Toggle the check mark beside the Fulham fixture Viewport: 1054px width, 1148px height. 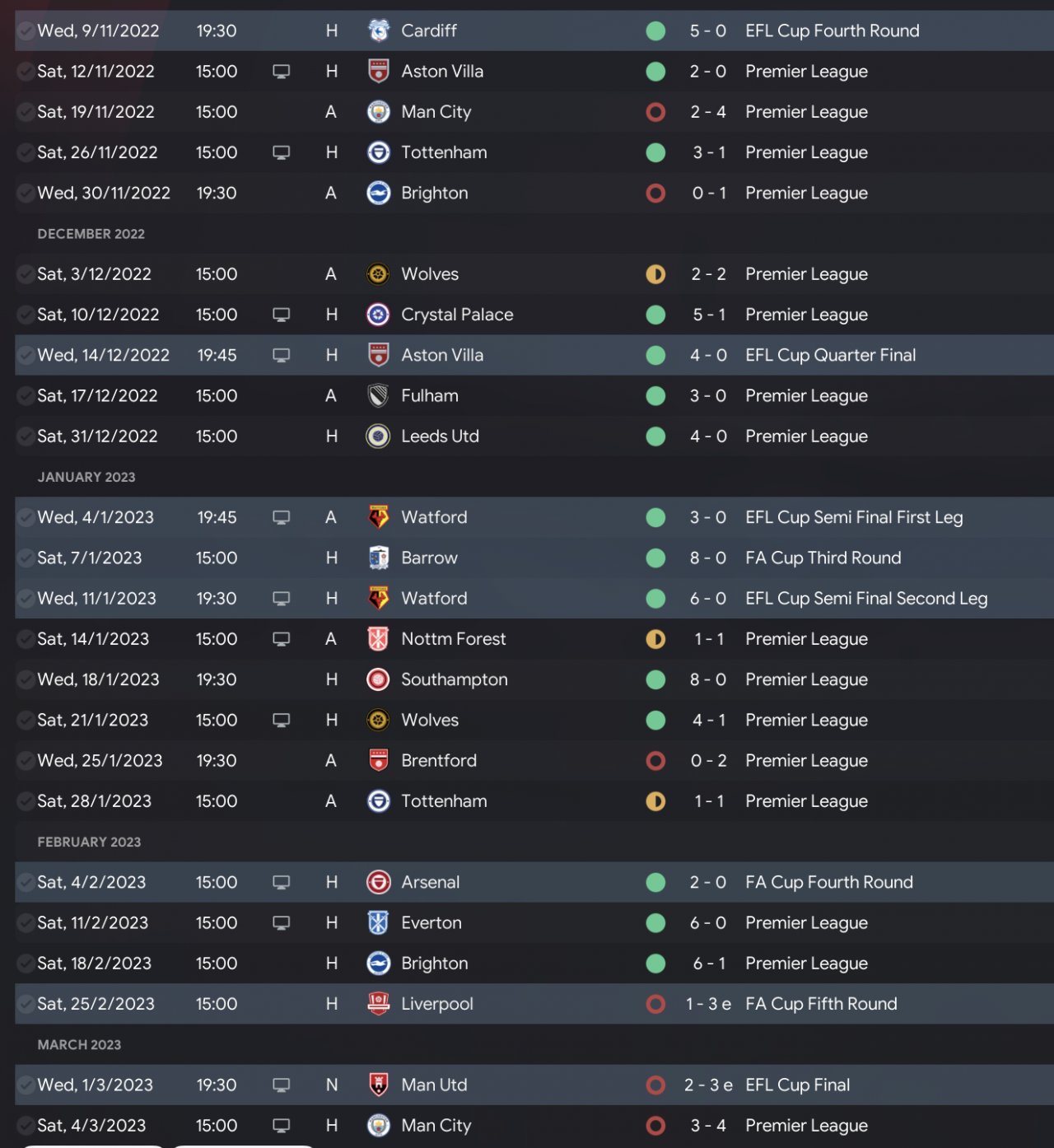pos(26,396)
